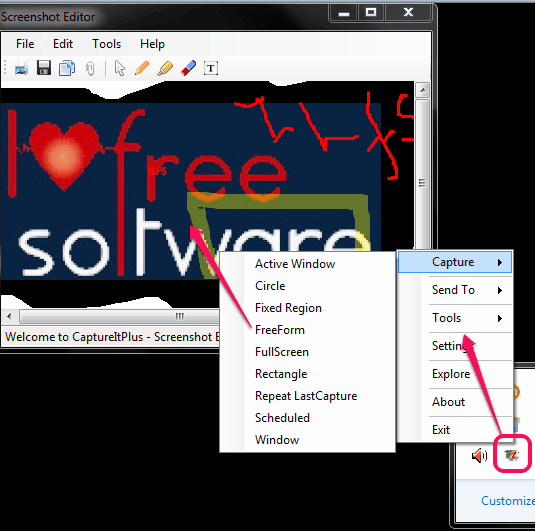535x531 pixels.
Task: Expand the Capture submenu
Action: pos(455,262)
